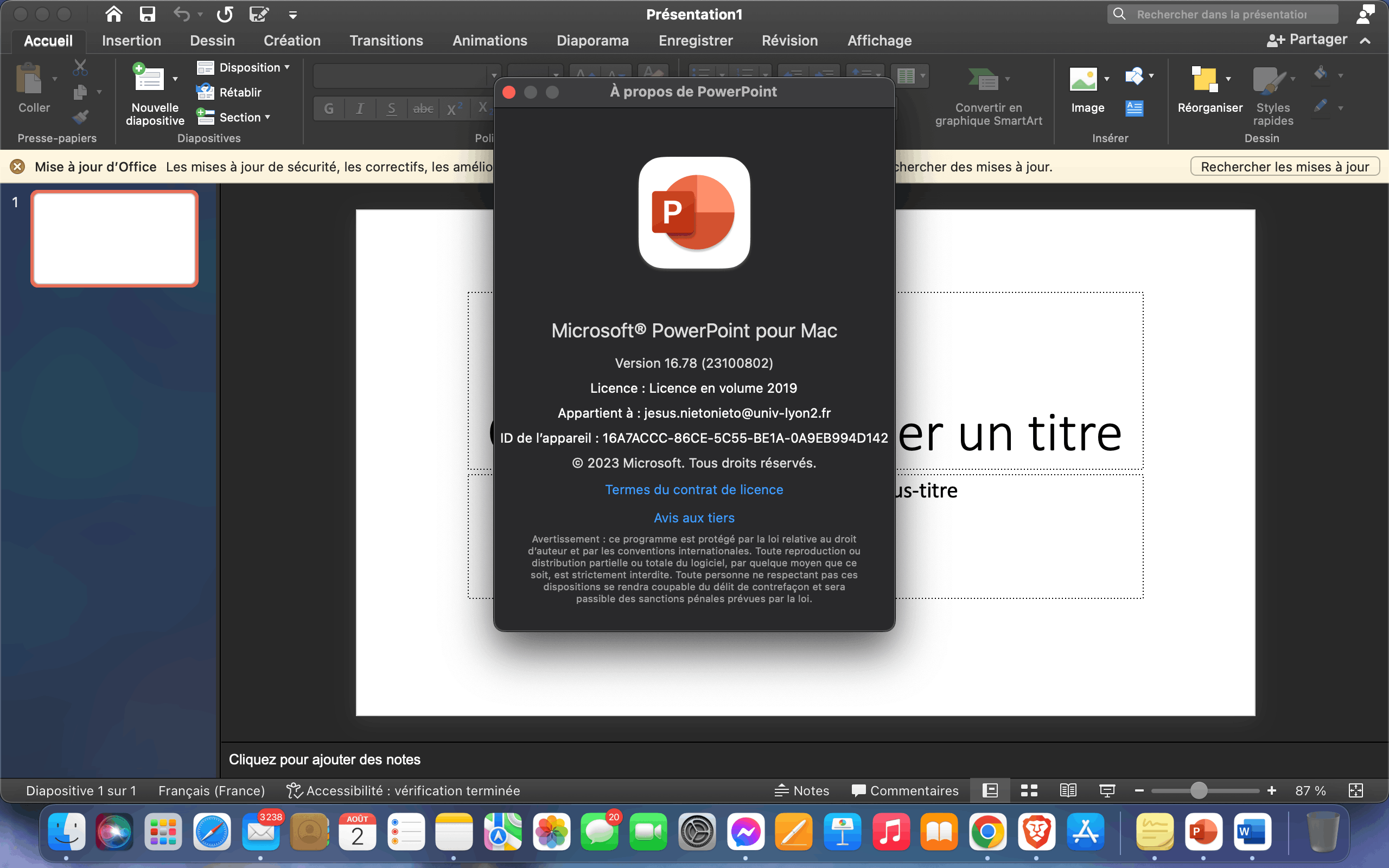Toggle the Notes pane in status bar
1389x868 pixels.
(801, 790)
